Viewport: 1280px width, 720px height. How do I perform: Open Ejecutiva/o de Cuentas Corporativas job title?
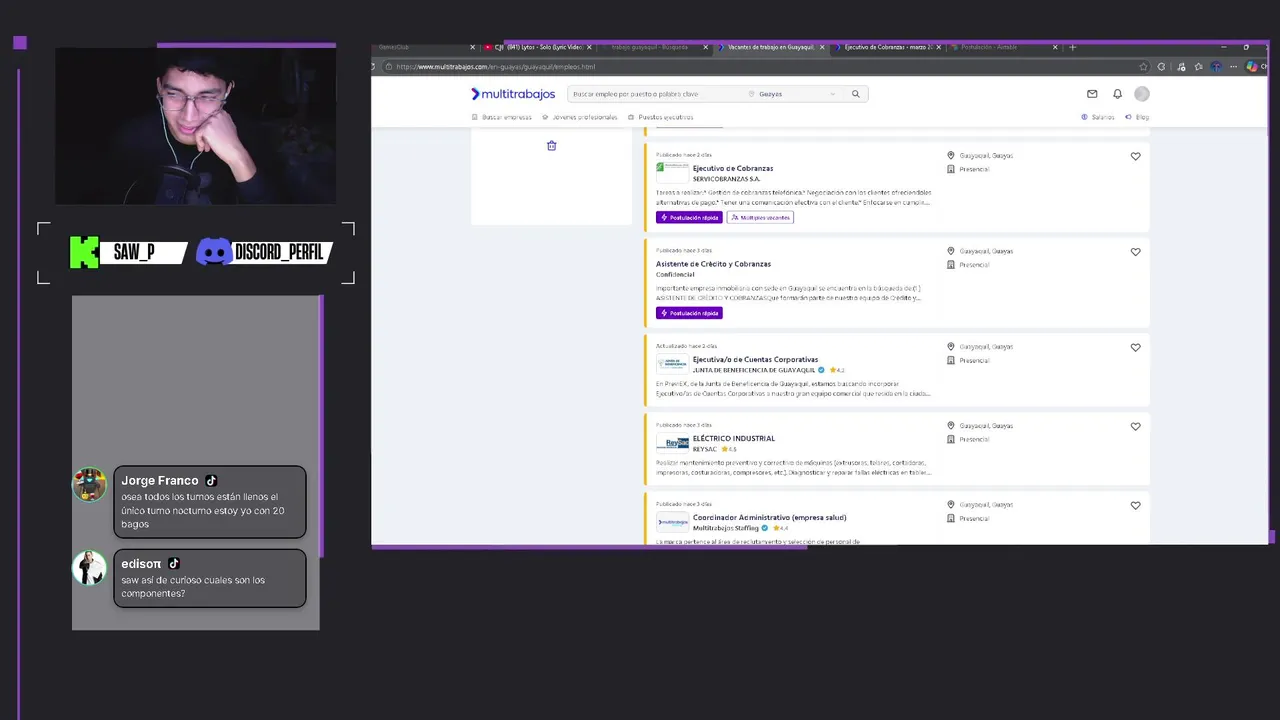coord(755,359)
